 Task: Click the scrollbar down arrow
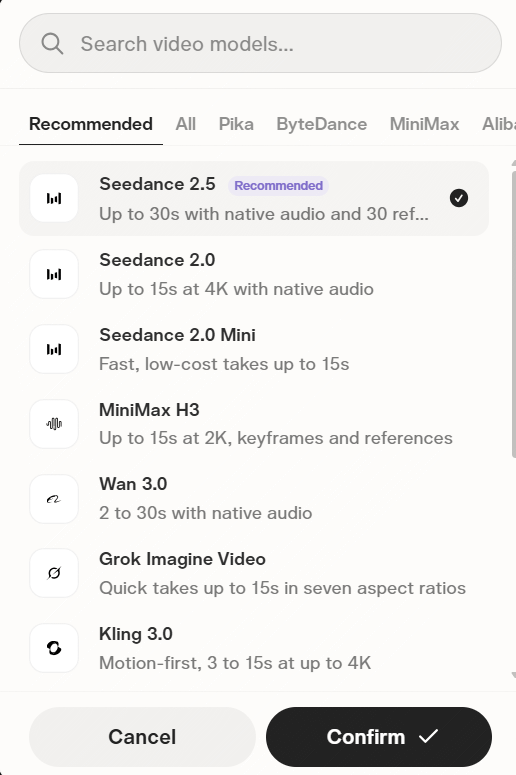pyautogui.click(x=514, y=675)
